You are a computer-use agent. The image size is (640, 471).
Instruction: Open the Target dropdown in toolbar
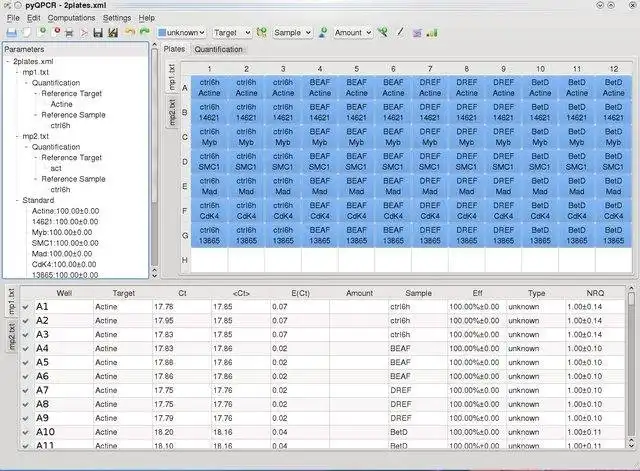[x=231, y=33]
